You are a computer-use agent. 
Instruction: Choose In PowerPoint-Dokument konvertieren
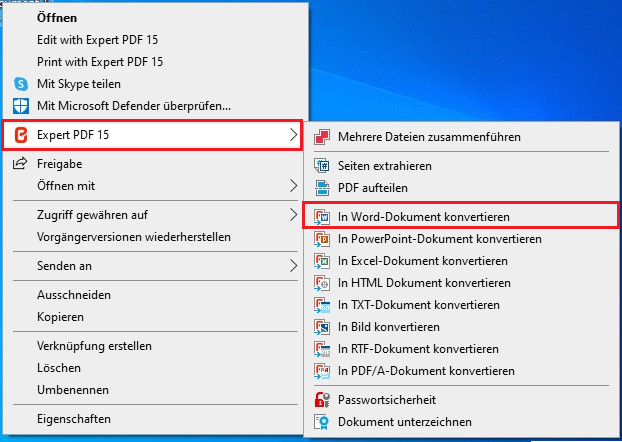click(440, 239)
